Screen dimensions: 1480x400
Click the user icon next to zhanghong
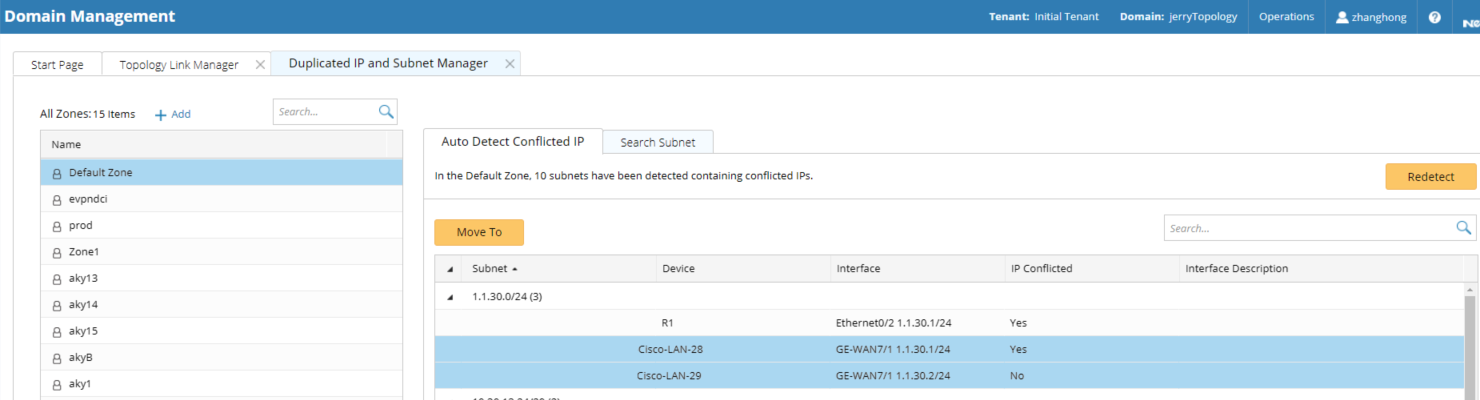tap(1342, 17)
